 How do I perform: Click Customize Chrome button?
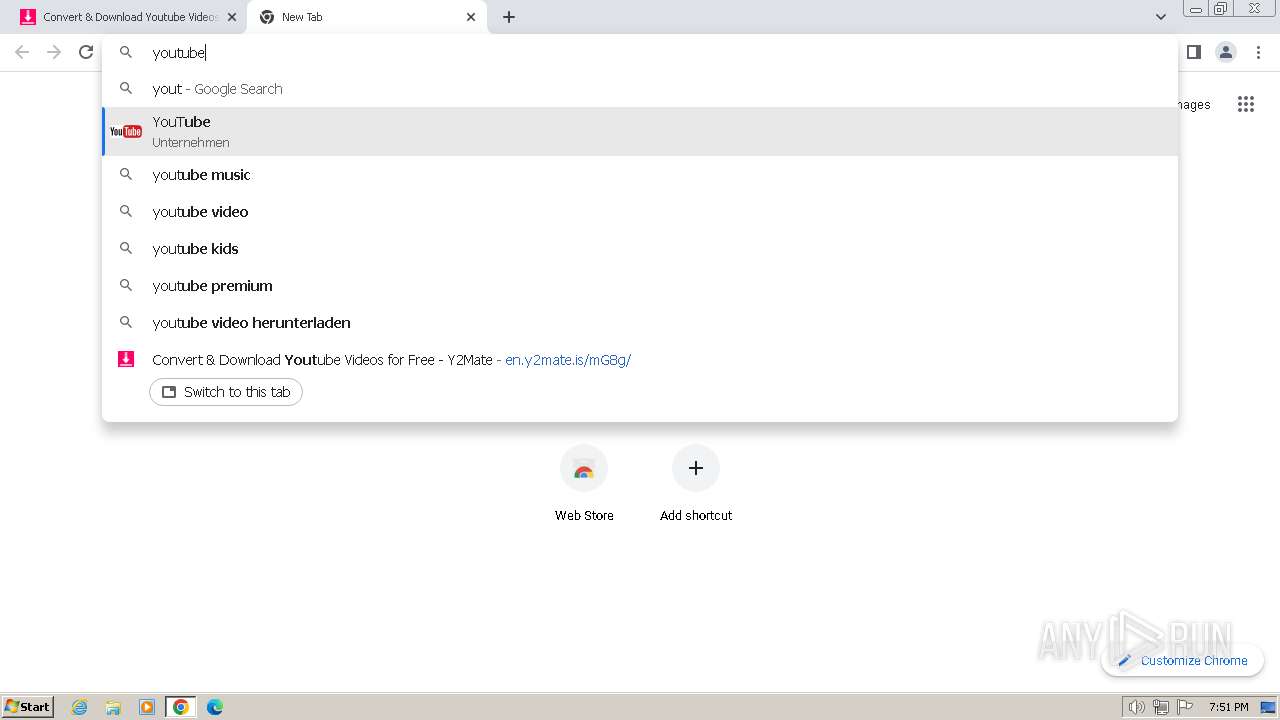click(x=1182, y=660)
